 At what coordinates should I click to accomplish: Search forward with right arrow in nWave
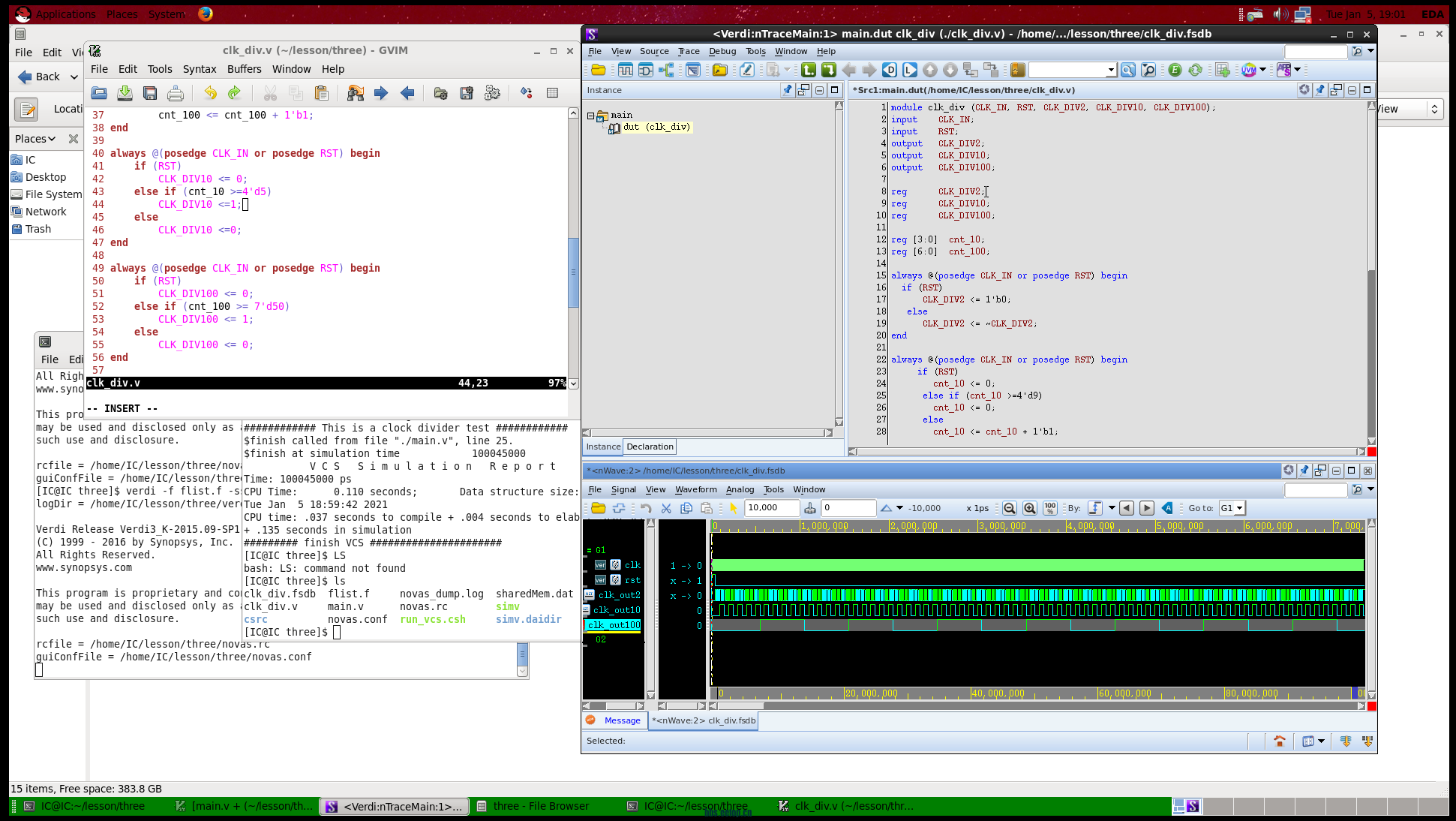(x=1147, y=508)
